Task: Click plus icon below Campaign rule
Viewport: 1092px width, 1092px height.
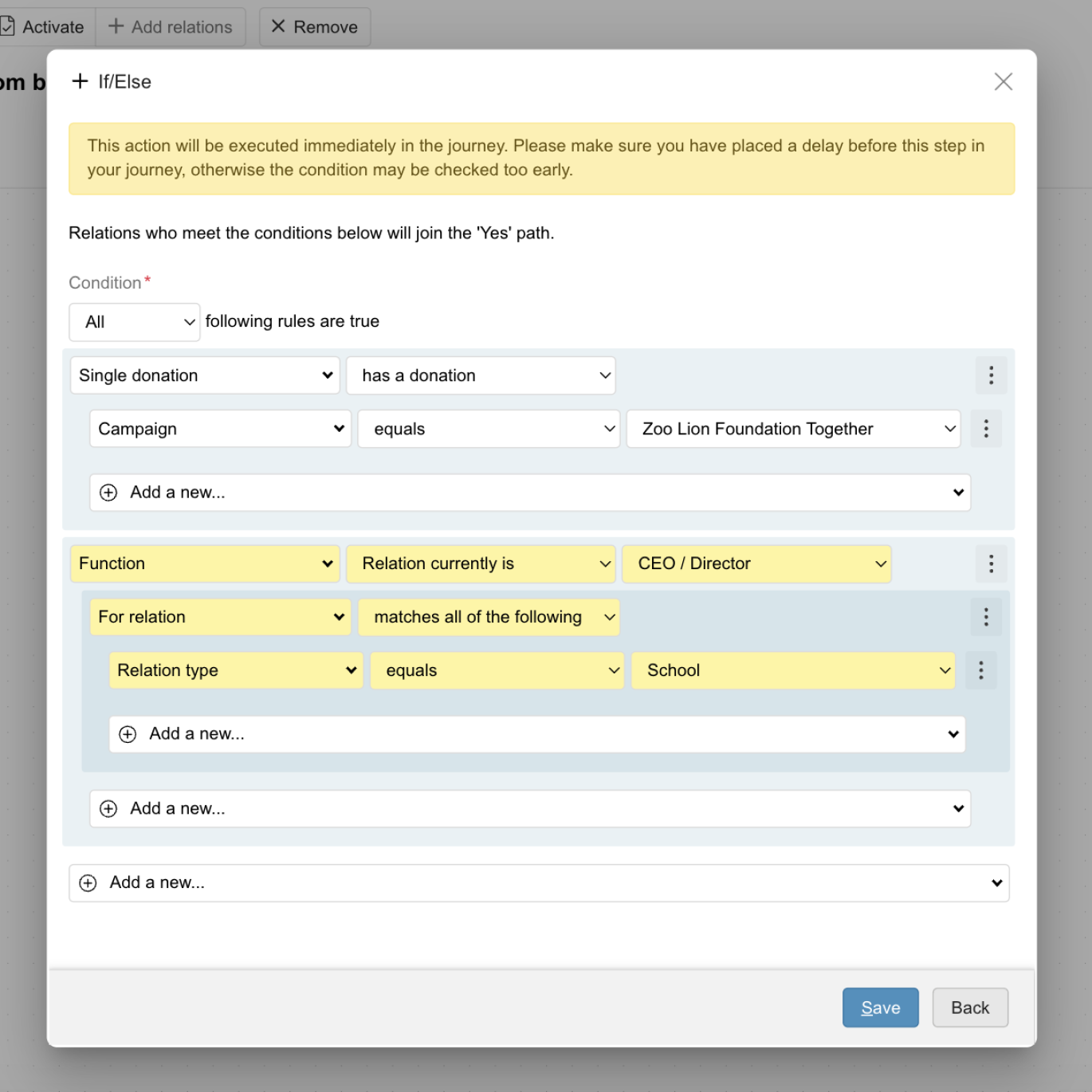Action: (108, 493)
